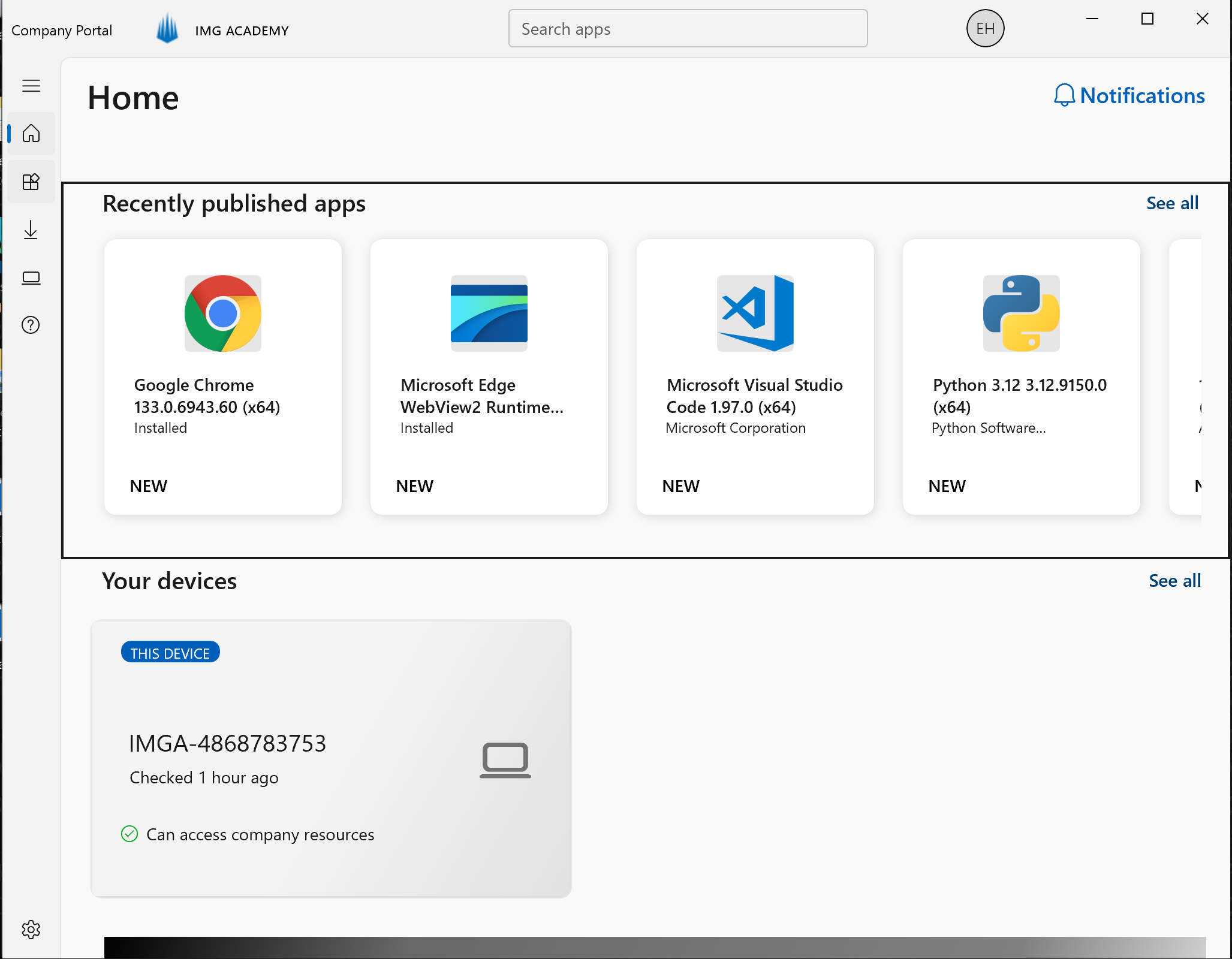
Task: Select Python 3.12 3.12.9150.0 title text
Action: [1020, 396]
